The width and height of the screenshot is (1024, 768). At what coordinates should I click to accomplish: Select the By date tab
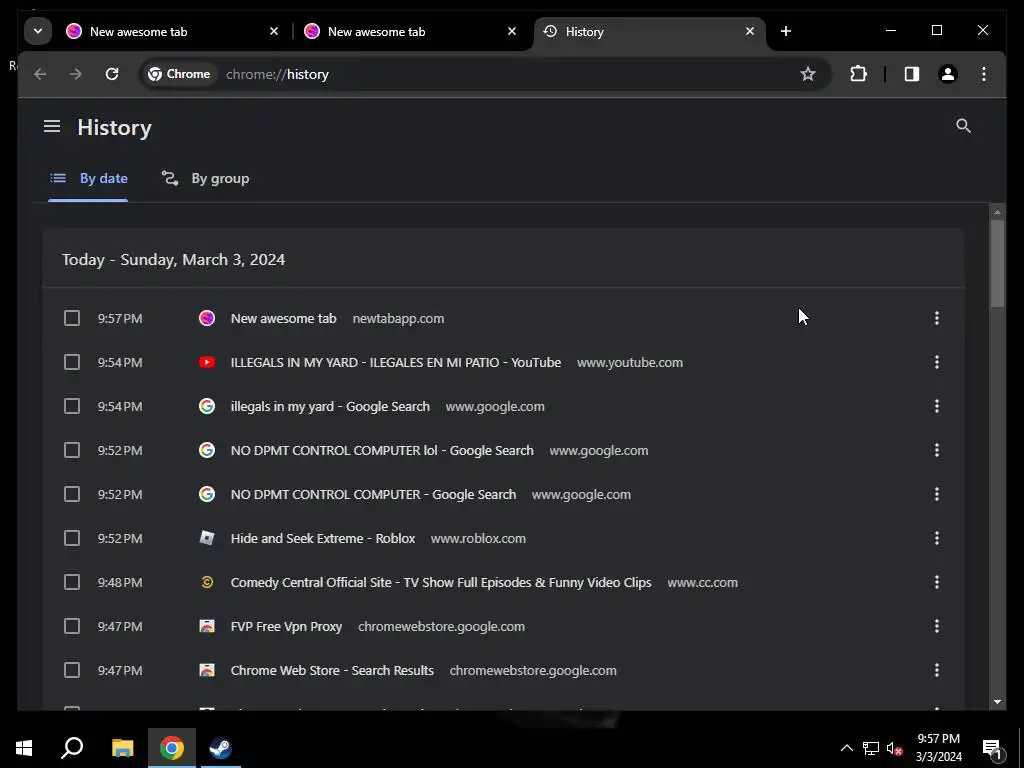88,178
